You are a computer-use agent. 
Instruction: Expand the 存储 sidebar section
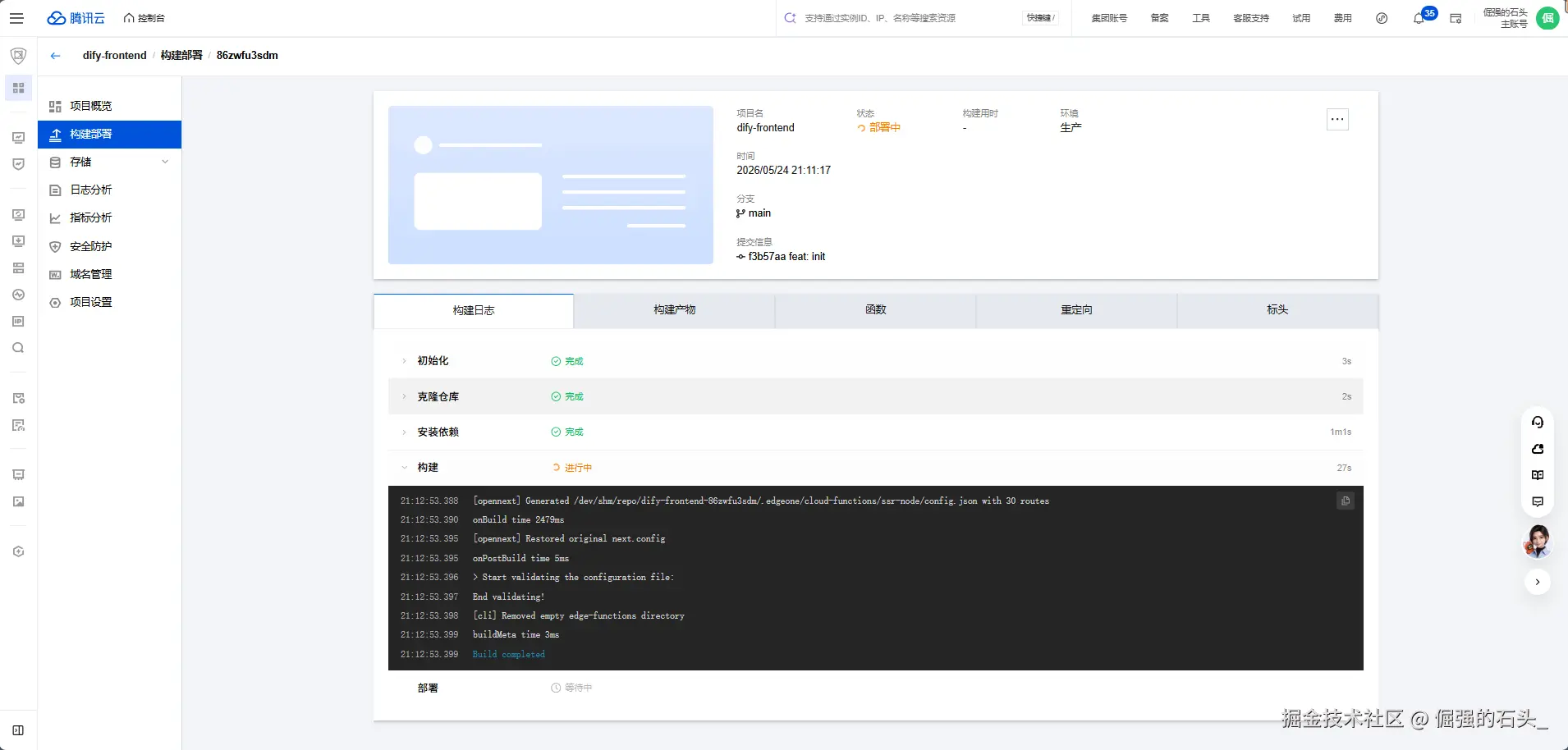point(109,162)
